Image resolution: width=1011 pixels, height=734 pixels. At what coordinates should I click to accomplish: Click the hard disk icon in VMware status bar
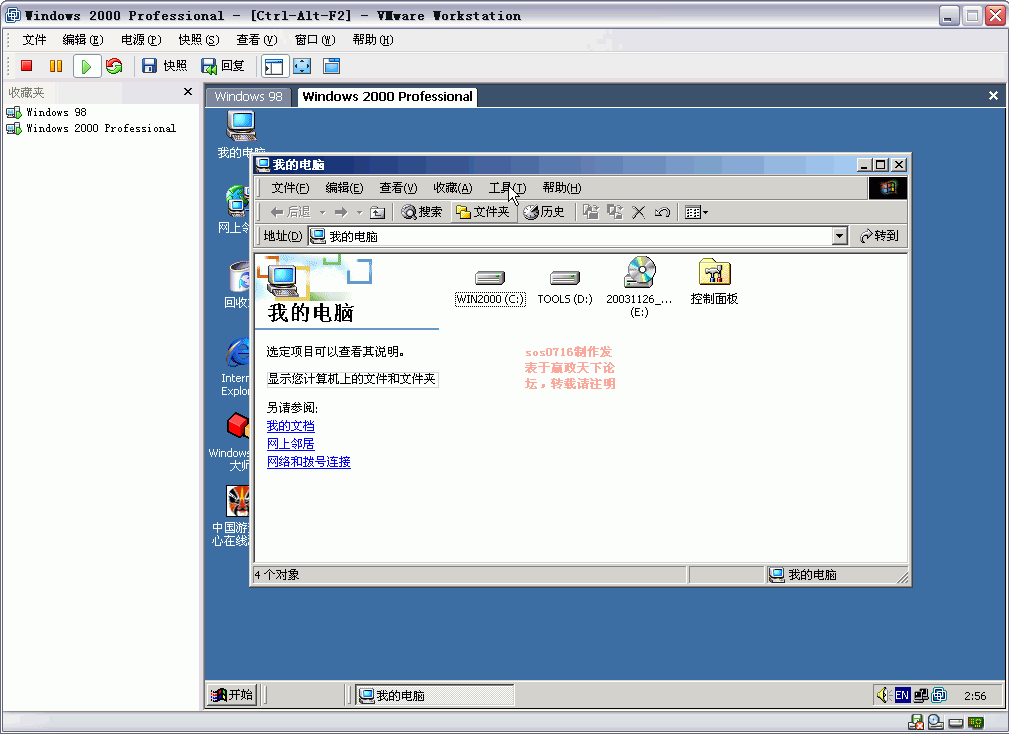(956, 724)
